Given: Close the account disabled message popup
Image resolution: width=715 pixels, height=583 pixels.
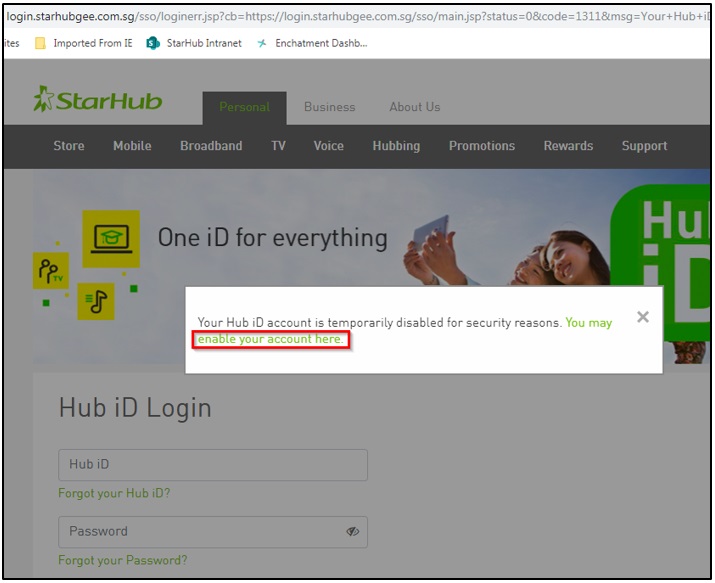Looking at the screenshot, I should pos(643,317).
